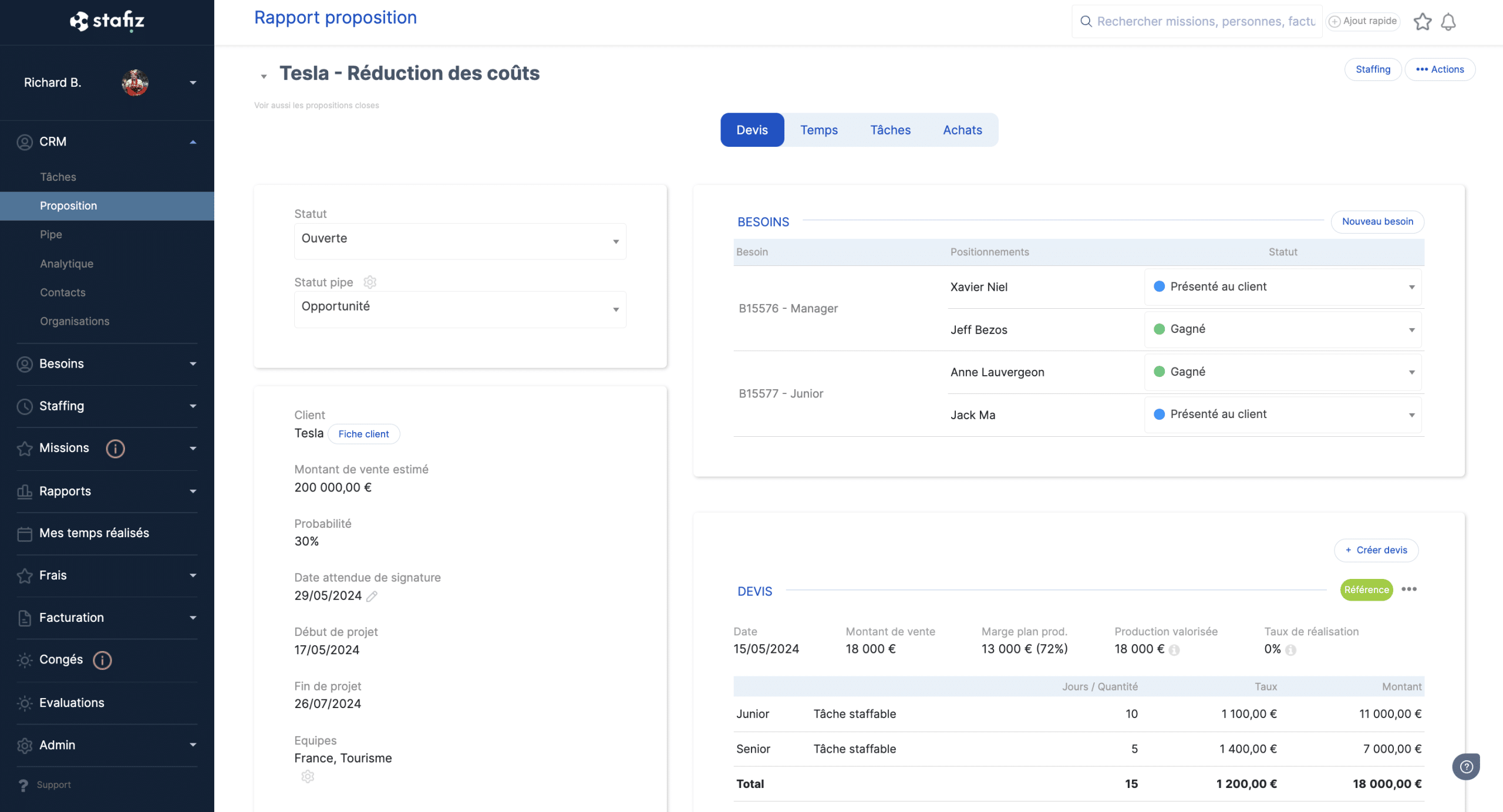Click the green Référence badge

pos(1366,589)
